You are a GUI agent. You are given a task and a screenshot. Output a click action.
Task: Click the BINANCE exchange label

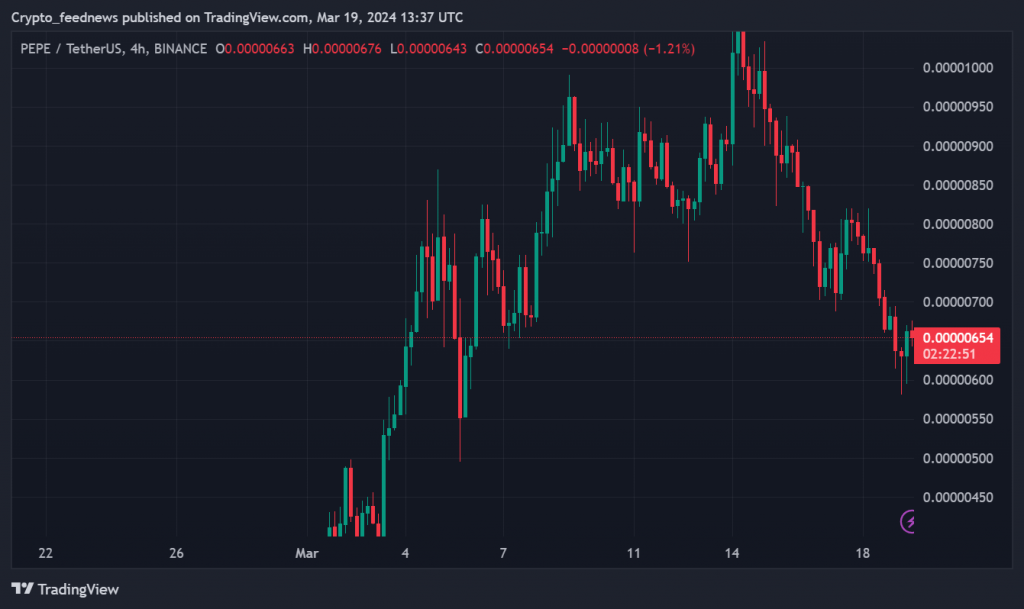coord(182,49)
